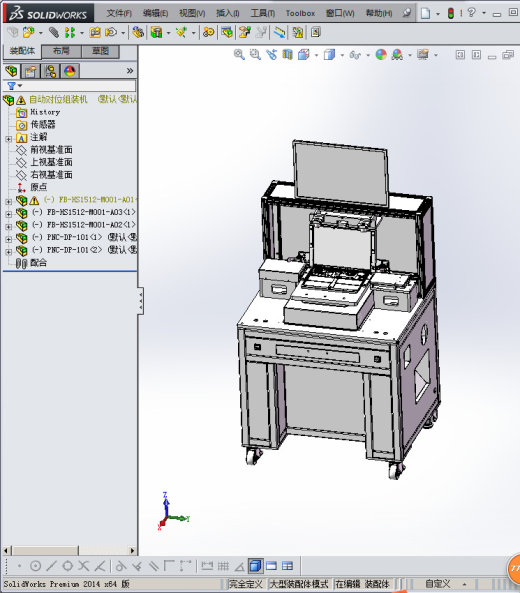Expand more manager tabs chevron
This screenshot has width=520, height=593.
tap(130, 71)
